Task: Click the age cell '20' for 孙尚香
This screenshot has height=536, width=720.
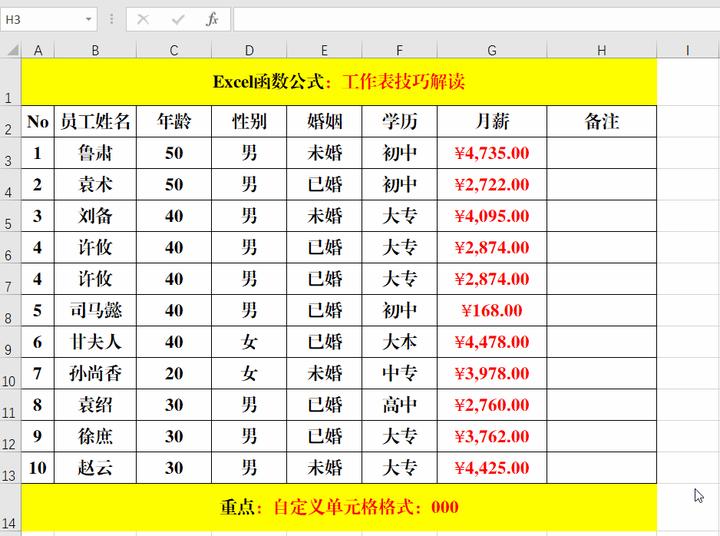Action: [x=174, y=373]
